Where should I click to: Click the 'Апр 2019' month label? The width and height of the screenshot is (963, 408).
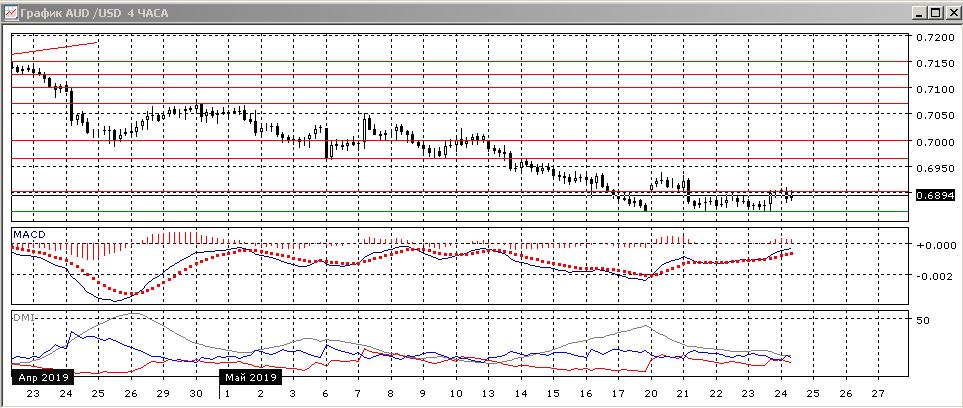click(x=40, y=377)
